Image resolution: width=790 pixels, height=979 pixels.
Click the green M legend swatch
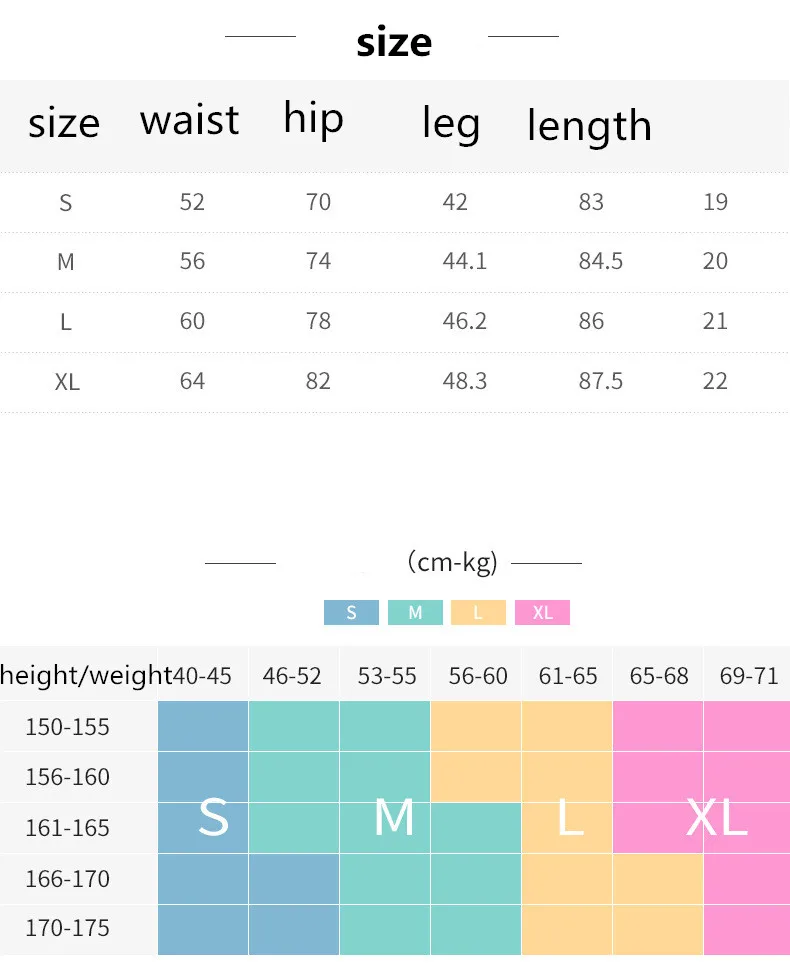[415, 613]
